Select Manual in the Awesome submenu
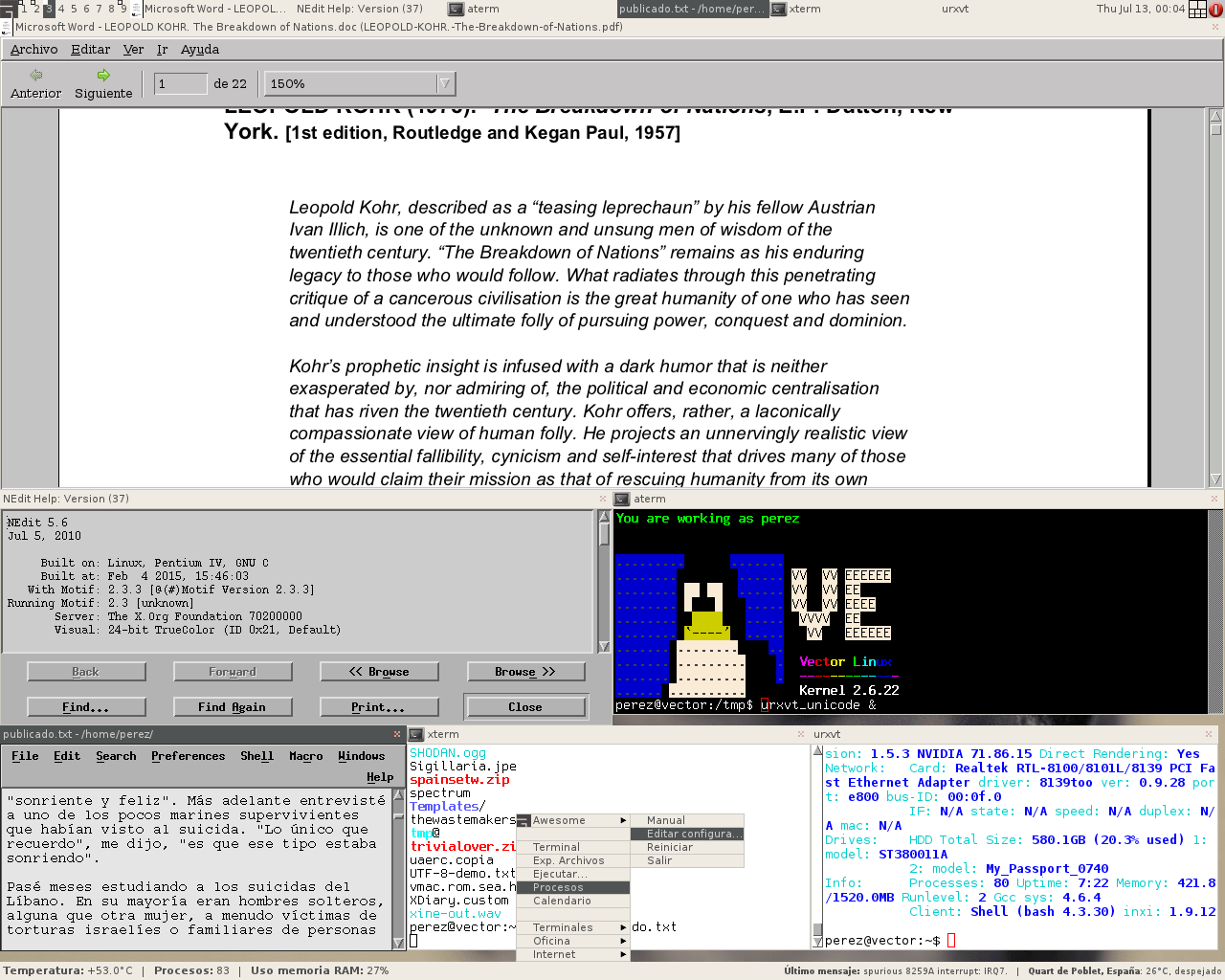Screen dimensions: 1225x980 pyautogui.click(x=687, y=821)
